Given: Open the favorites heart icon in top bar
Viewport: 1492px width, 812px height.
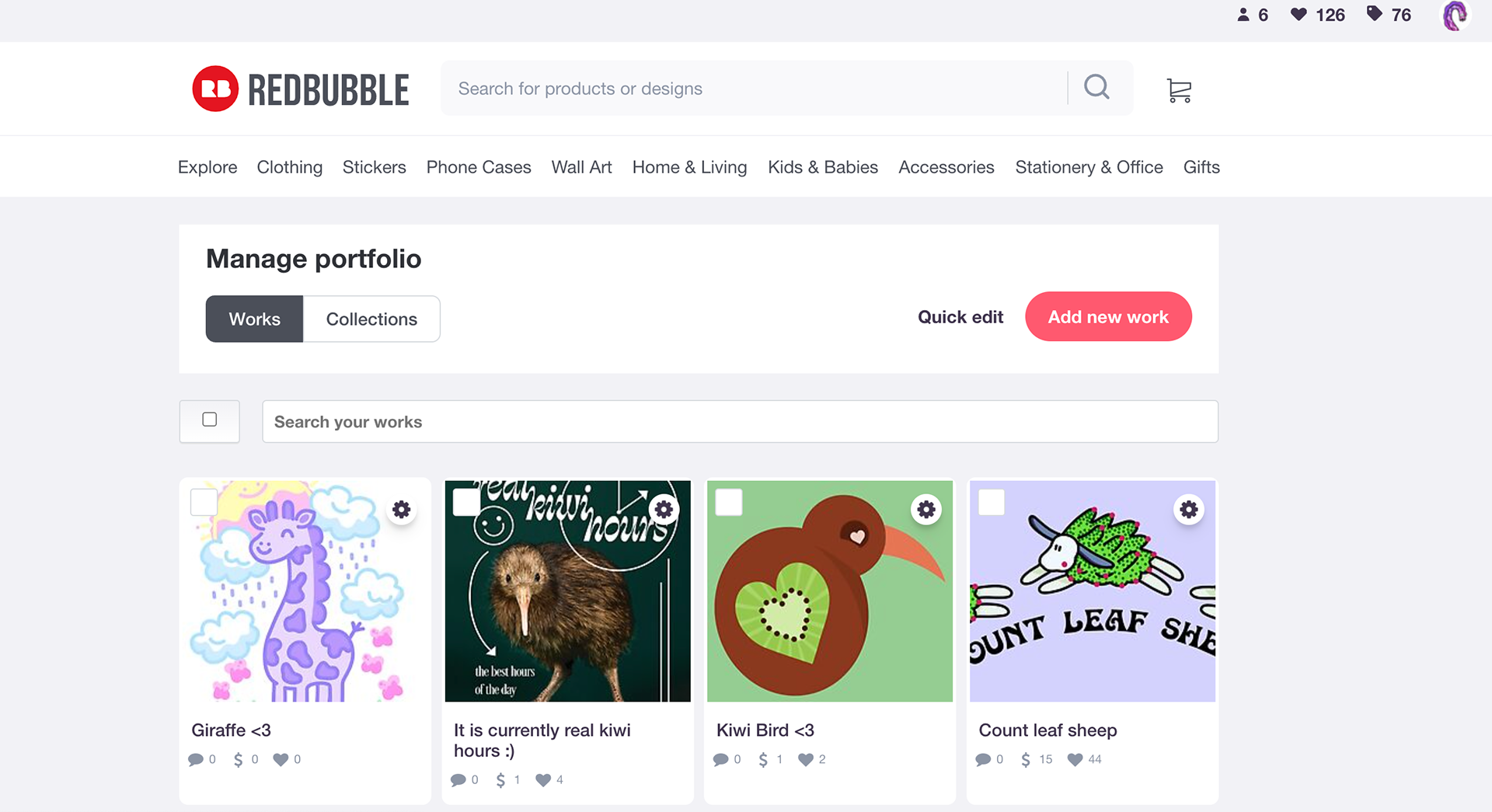Looking at the screenshot, I should (x=1299, y=15).
